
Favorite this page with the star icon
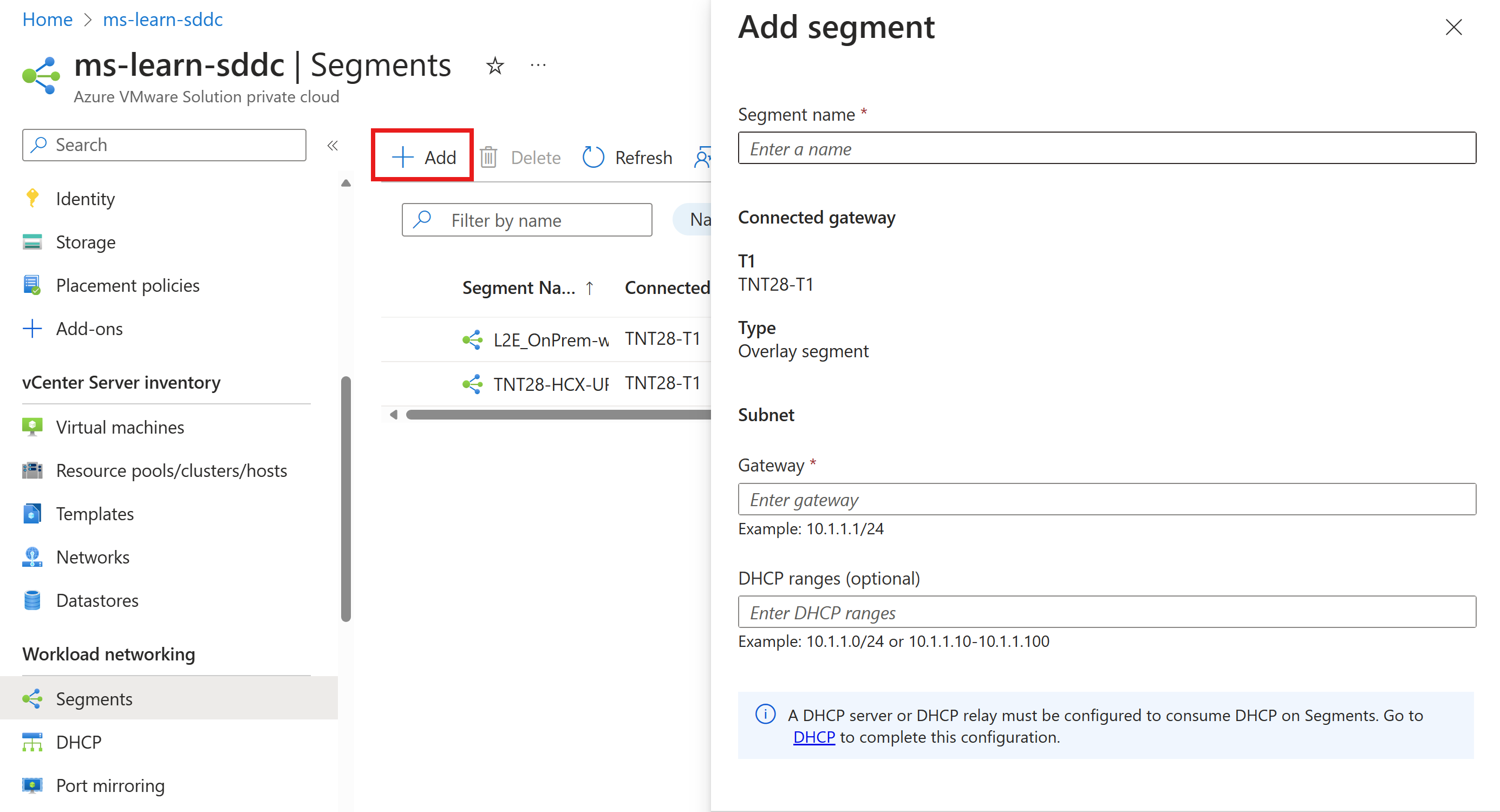[x=495, y=66]
